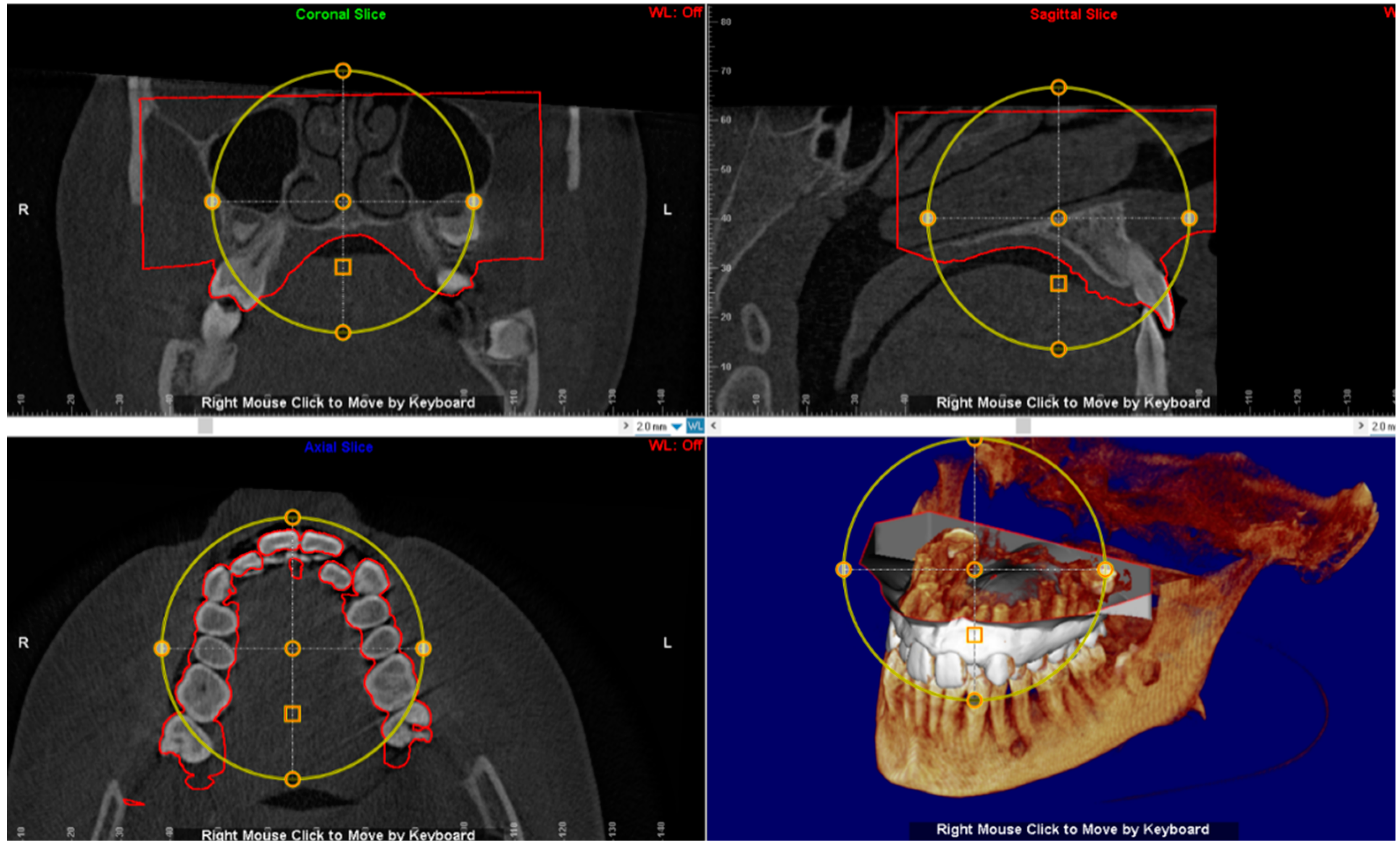
Task: Click axial circle right-side handle
Action: tap(423, 648)
